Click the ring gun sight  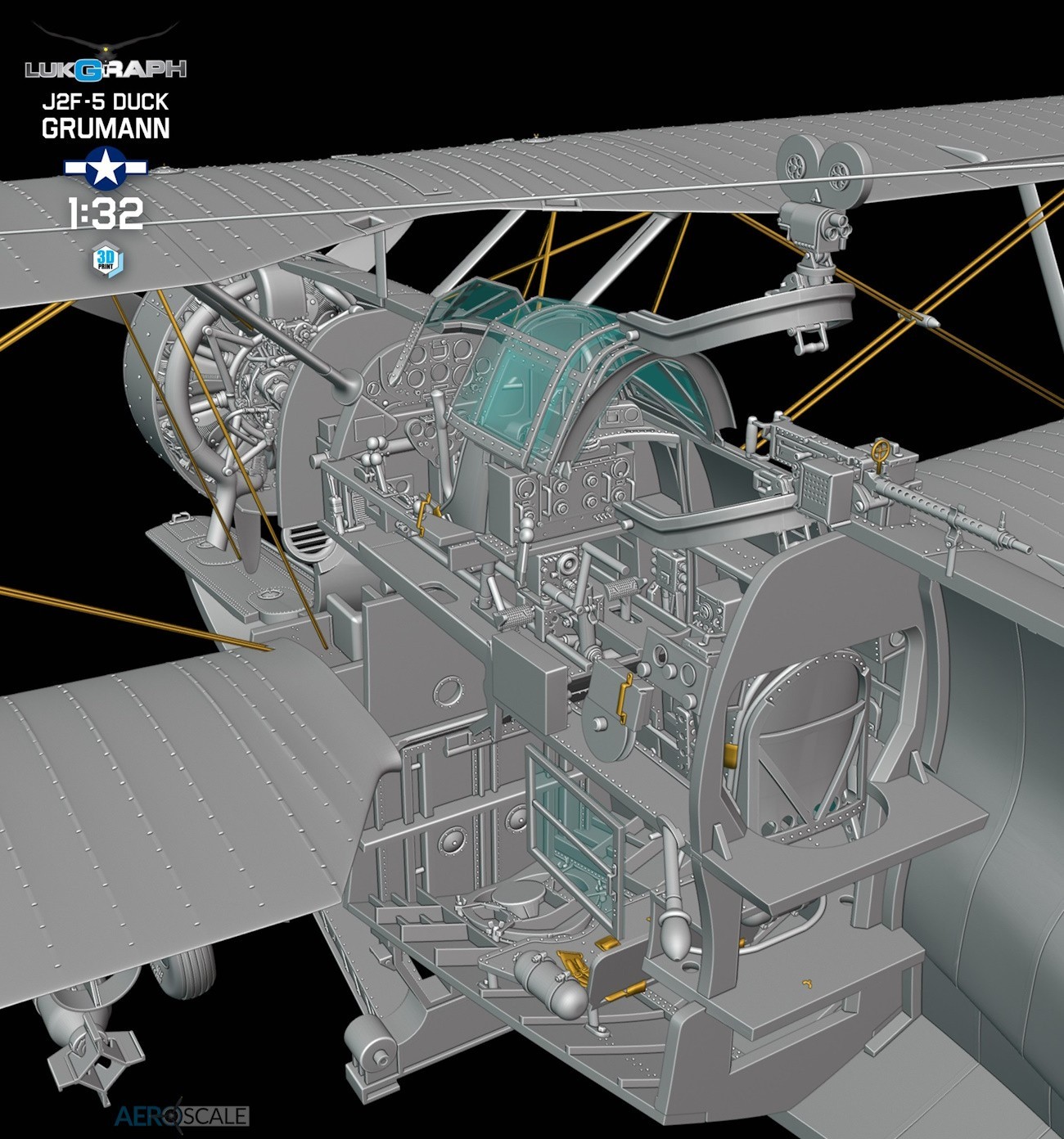click(x=880, y=451)
